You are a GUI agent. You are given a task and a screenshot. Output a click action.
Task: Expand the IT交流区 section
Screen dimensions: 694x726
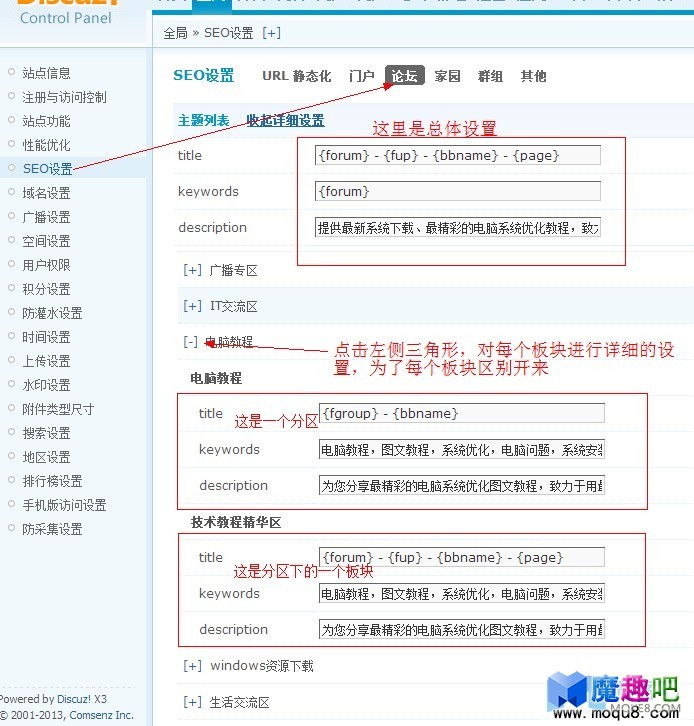click(x=192, y=306)
